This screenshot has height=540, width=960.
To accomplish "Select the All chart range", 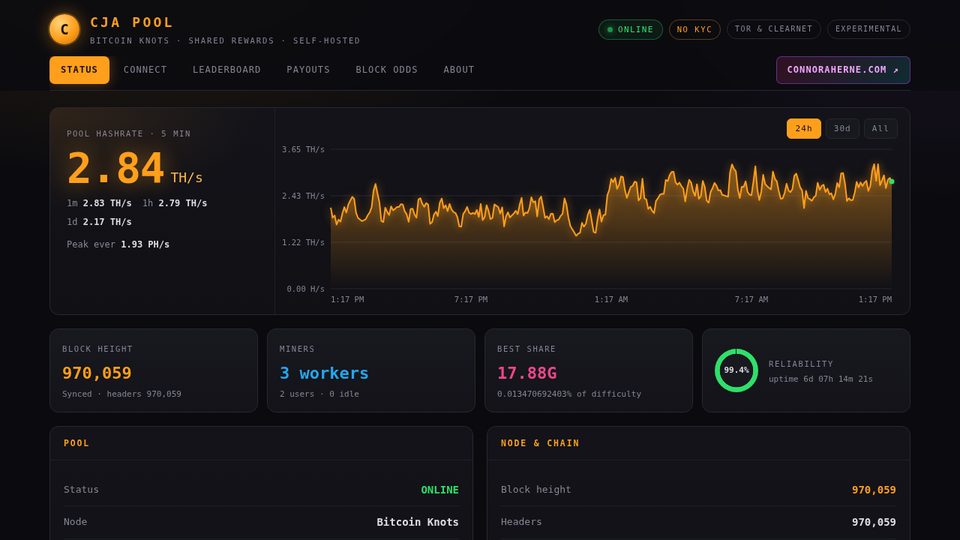I will (x=880, y=129).
